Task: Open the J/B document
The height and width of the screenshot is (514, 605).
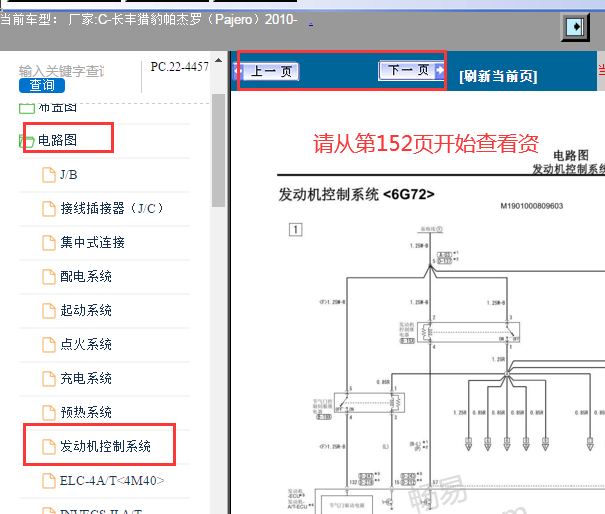Action: (69, 174)
